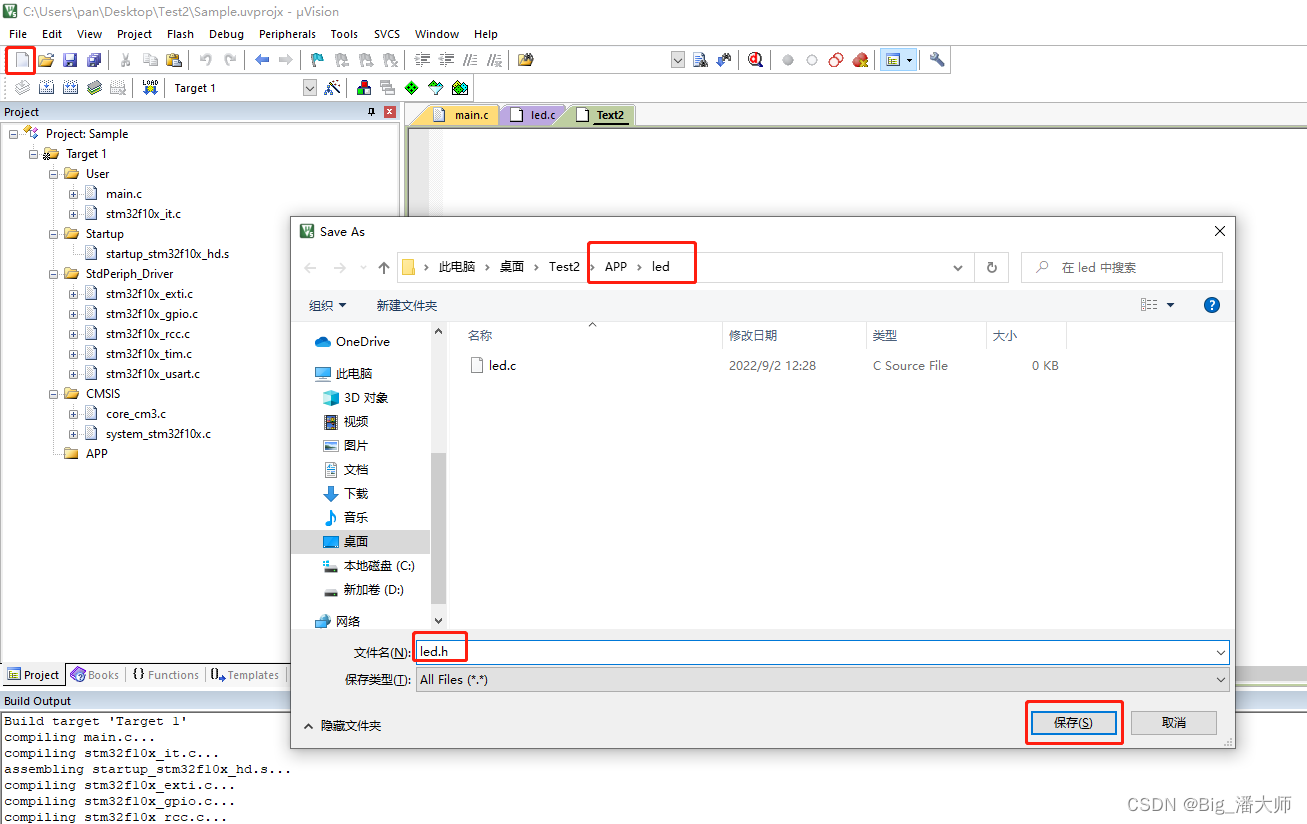Click the 保存(S) button
Viewport: 1307px width, 824px height.
pos(1073,723)
